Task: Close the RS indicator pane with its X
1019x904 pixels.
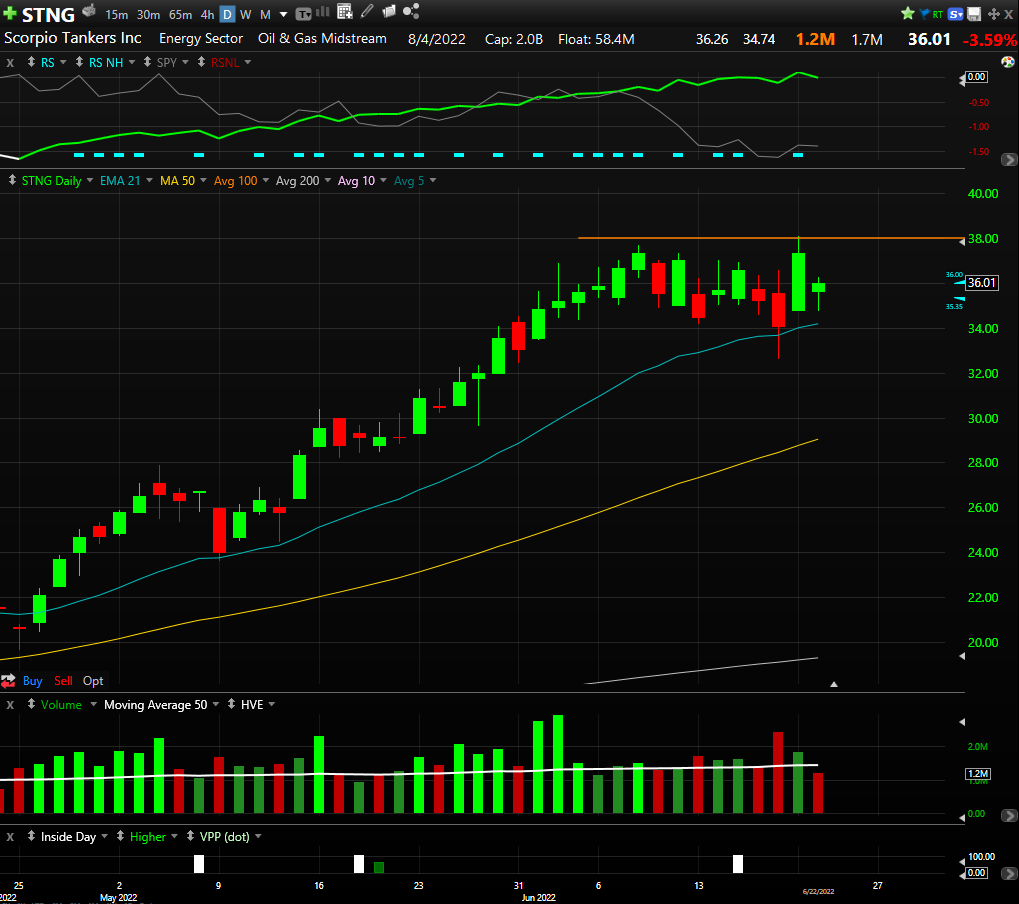Action: click(x=10, y=63)
